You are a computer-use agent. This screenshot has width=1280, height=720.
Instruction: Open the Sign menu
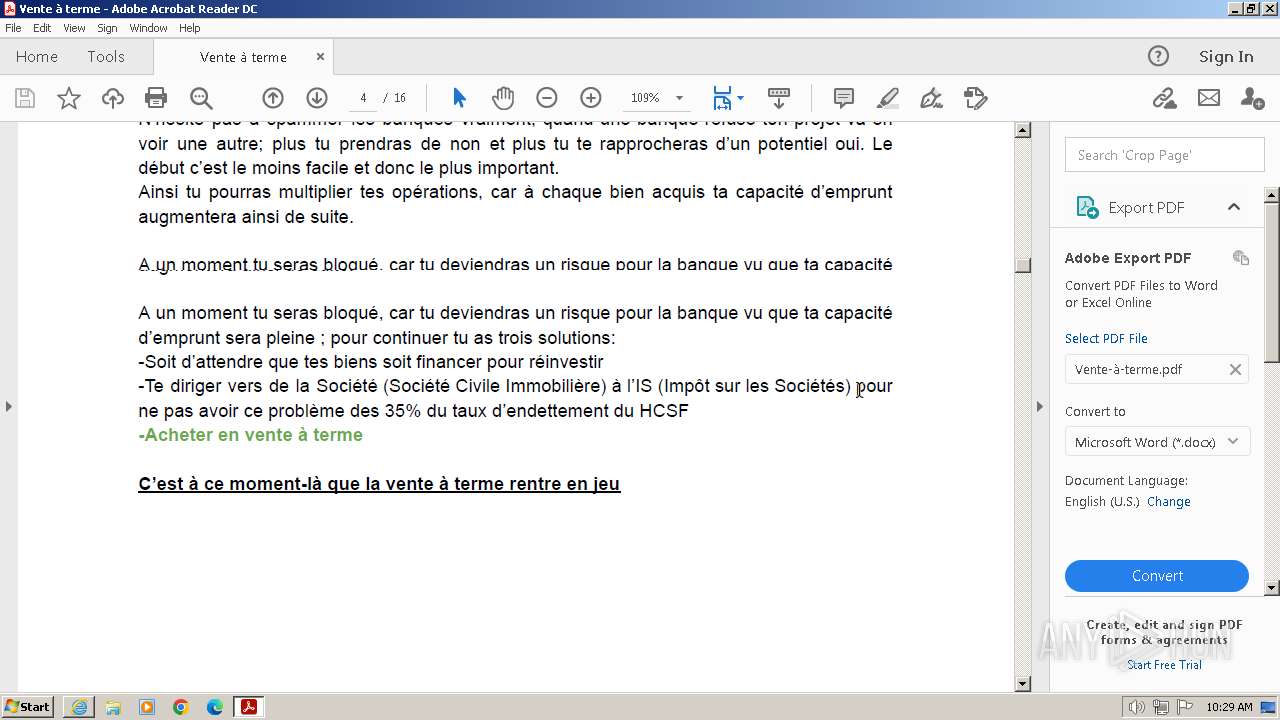[107, 28]
